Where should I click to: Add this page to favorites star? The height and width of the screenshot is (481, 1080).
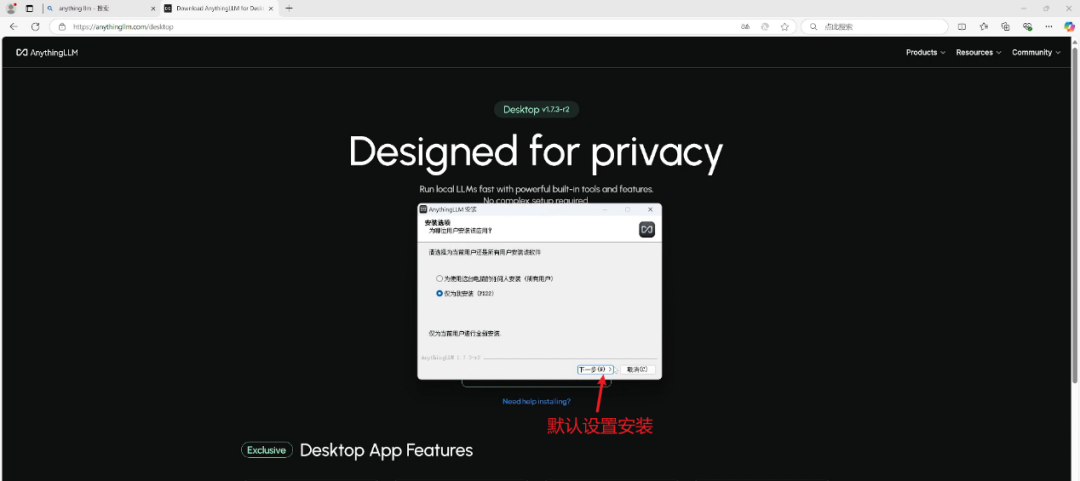(x=785, y=26)
